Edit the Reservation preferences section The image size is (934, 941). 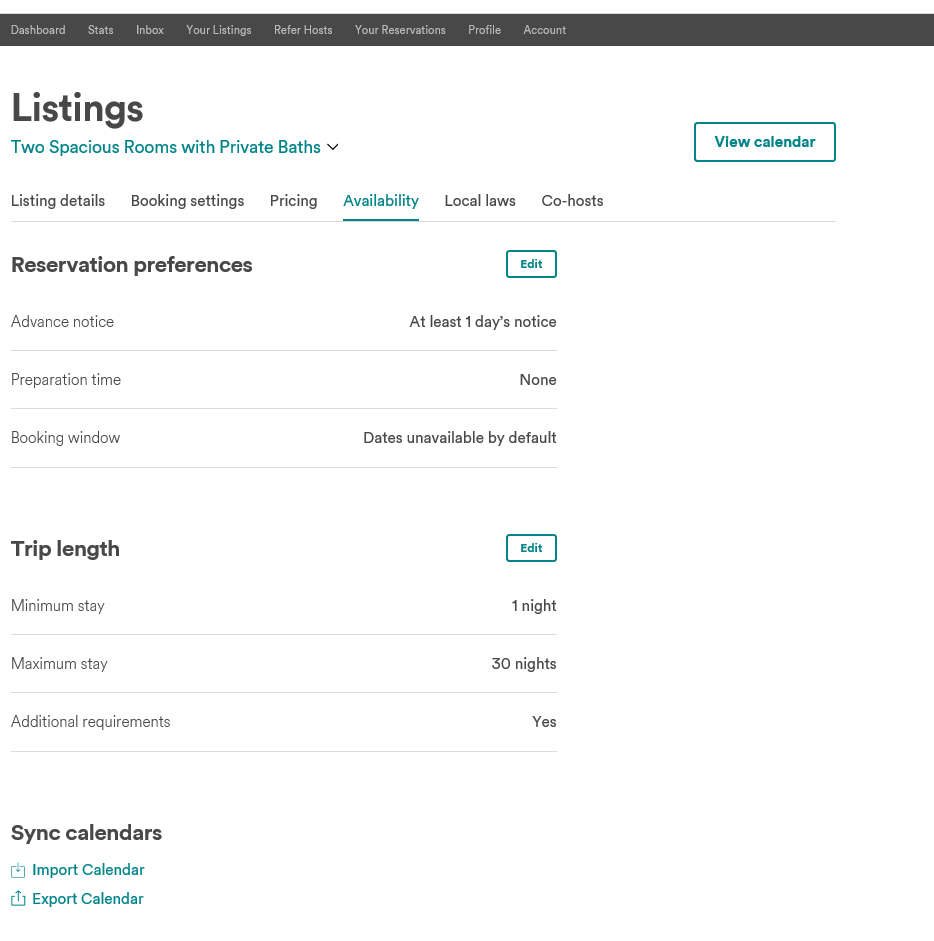coord(531,264)
